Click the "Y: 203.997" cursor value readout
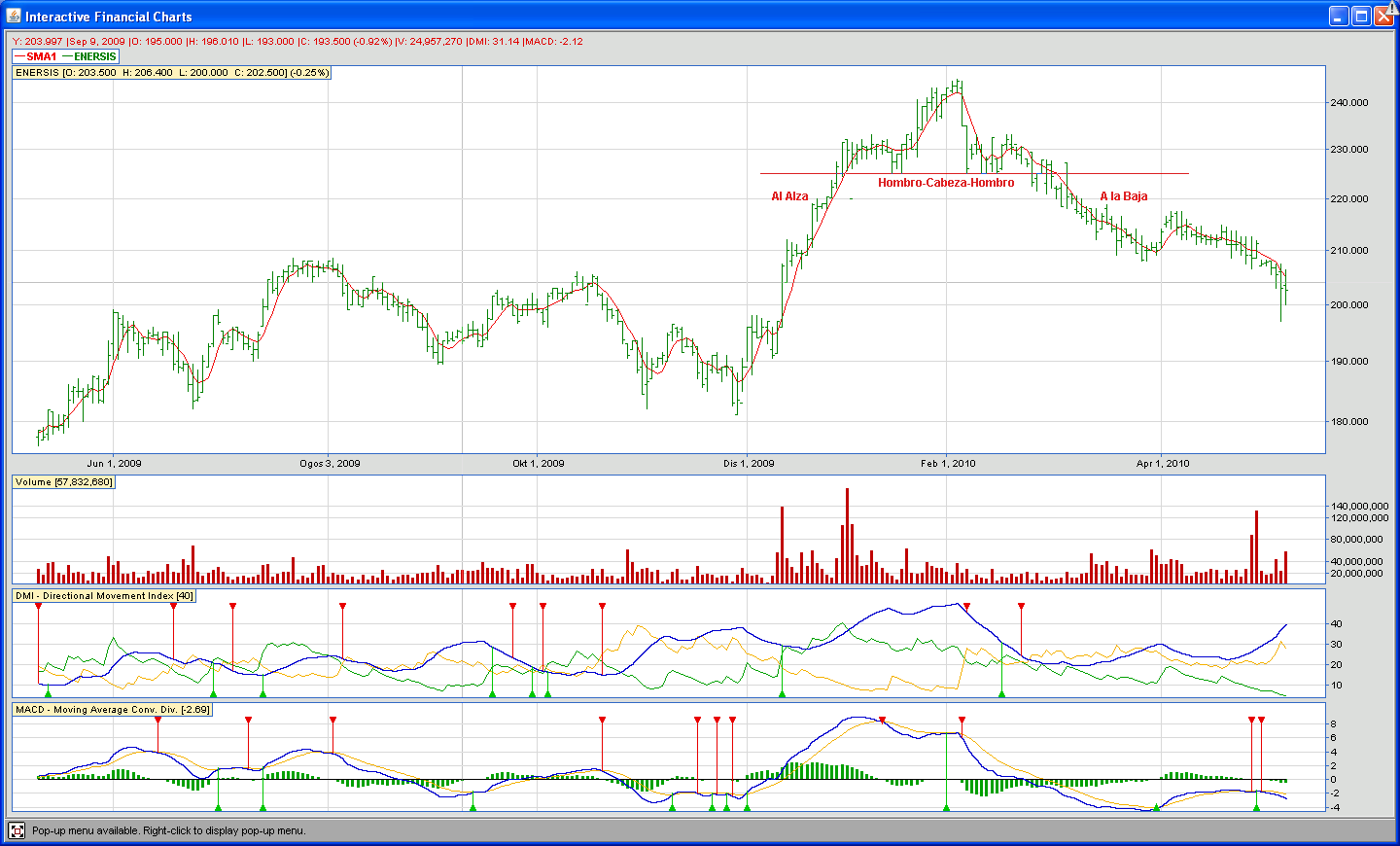The image size is (1400, 846). point(38,42)
